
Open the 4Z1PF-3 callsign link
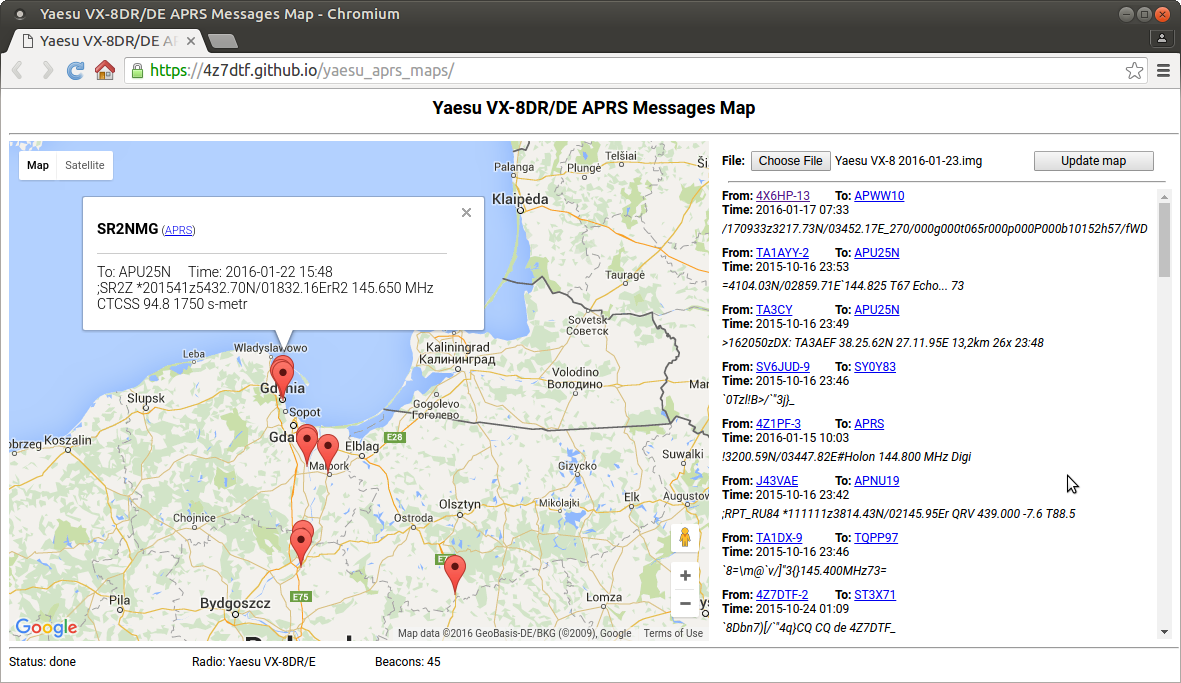point(778,424)
